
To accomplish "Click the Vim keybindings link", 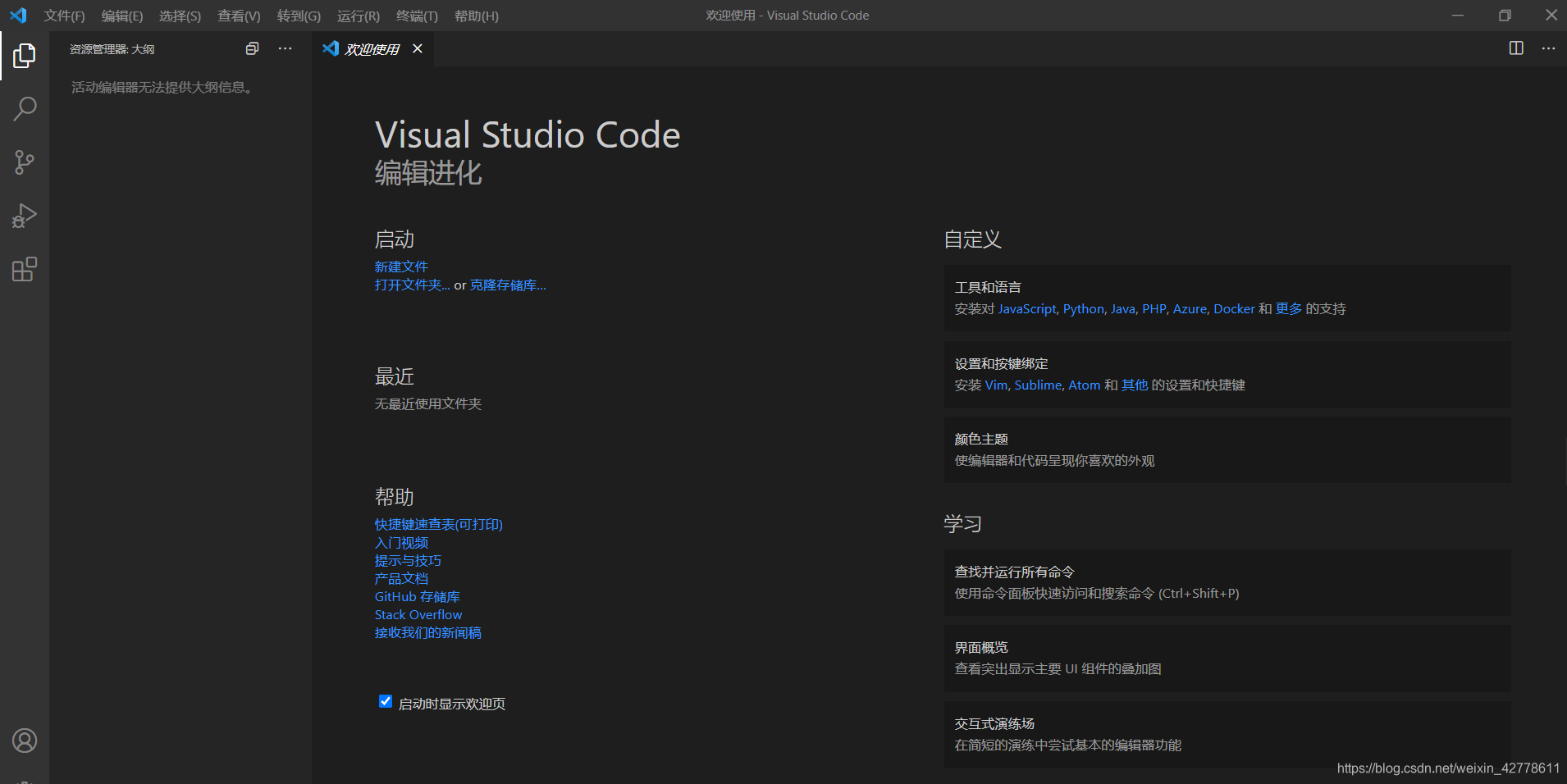I will [x=996, y=385].
